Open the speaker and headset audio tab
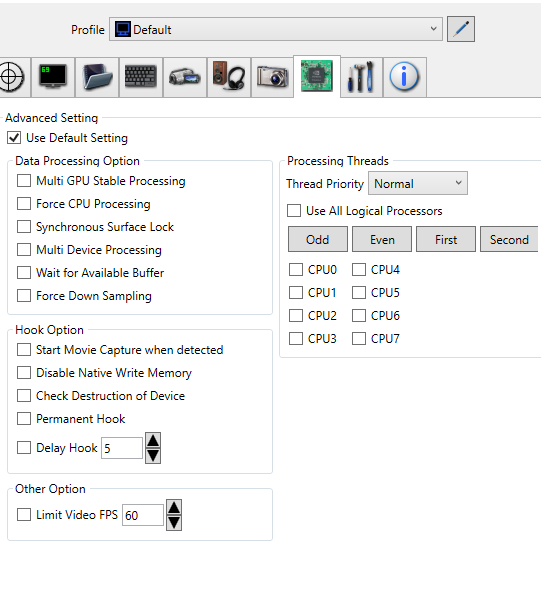541x590 pixels. 229,77
